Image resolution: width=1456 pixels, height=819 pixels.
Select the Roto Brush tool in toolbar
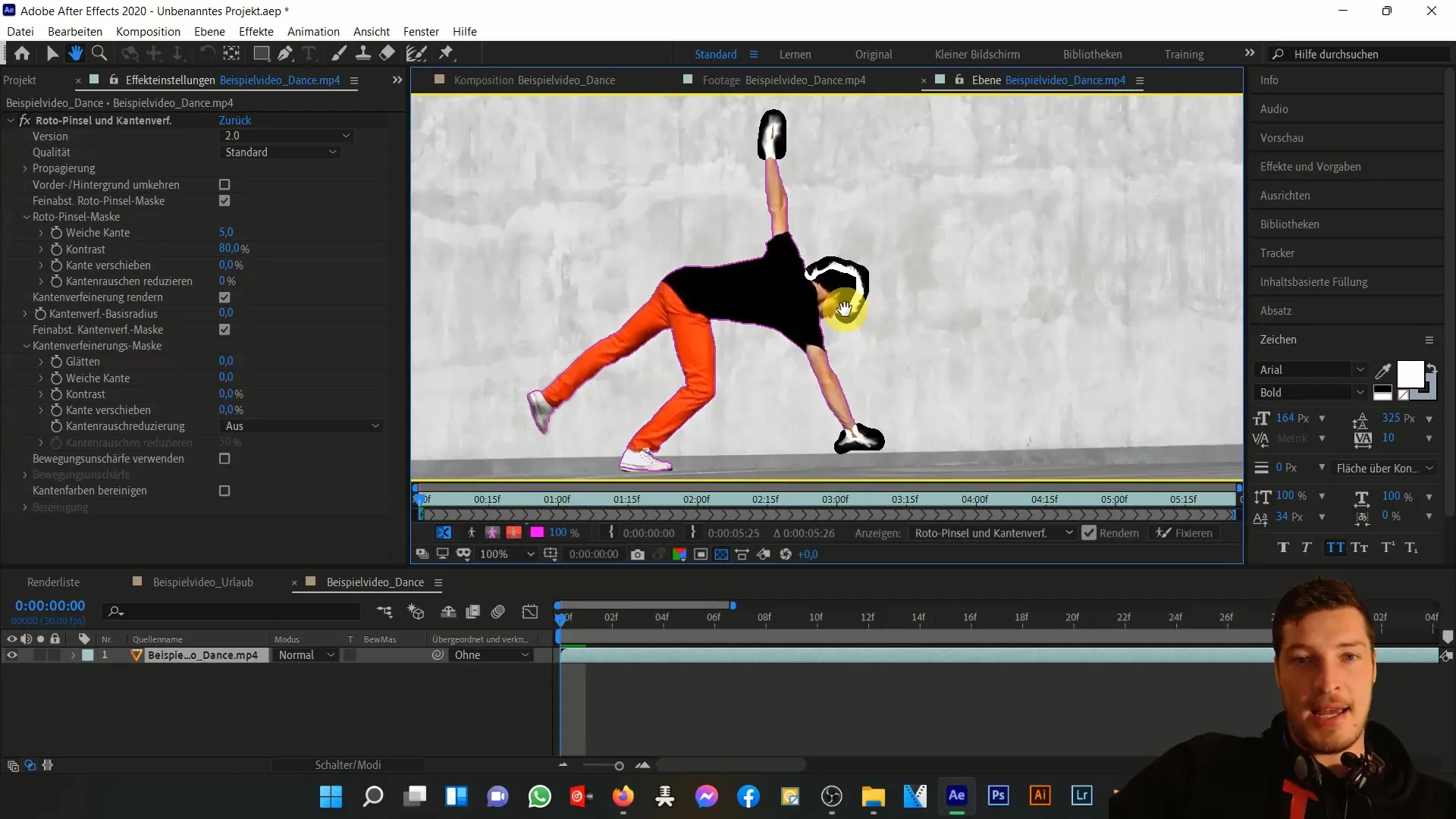pos(418,53)
